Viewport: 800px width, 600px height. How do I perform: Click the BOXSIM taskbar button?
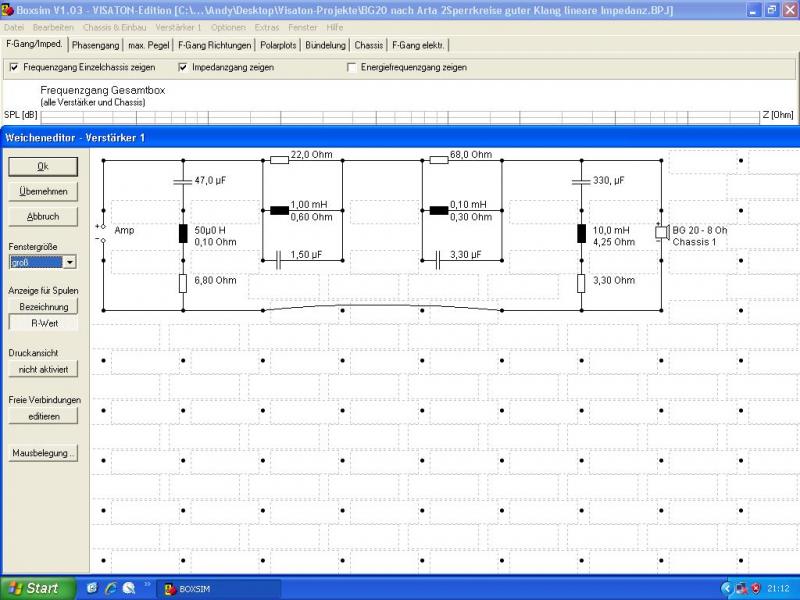click(x=218, y=589)
